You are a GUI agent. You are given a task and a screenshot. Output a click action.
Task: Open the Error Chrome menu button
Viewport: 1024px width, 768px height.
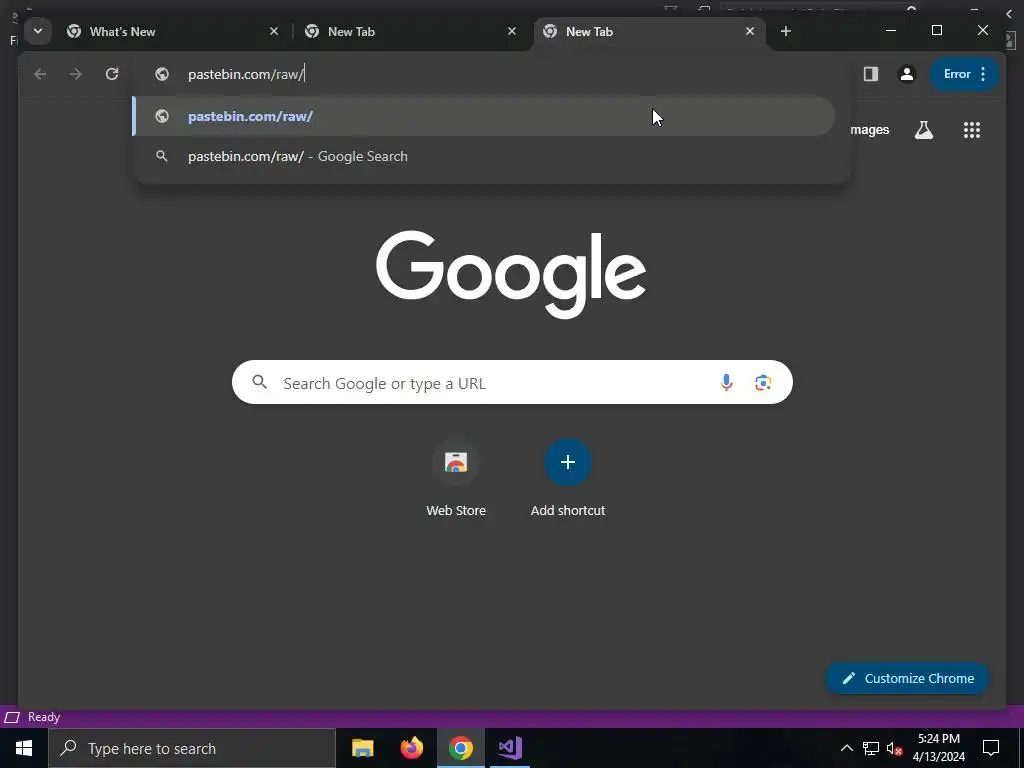pyautogui.click(x=965, y=74)
